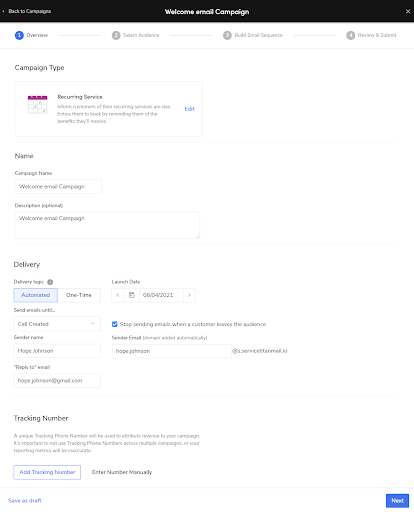Click the Delivery section heading
Viewport: 414px width, 512px height.
click(27, 264)
